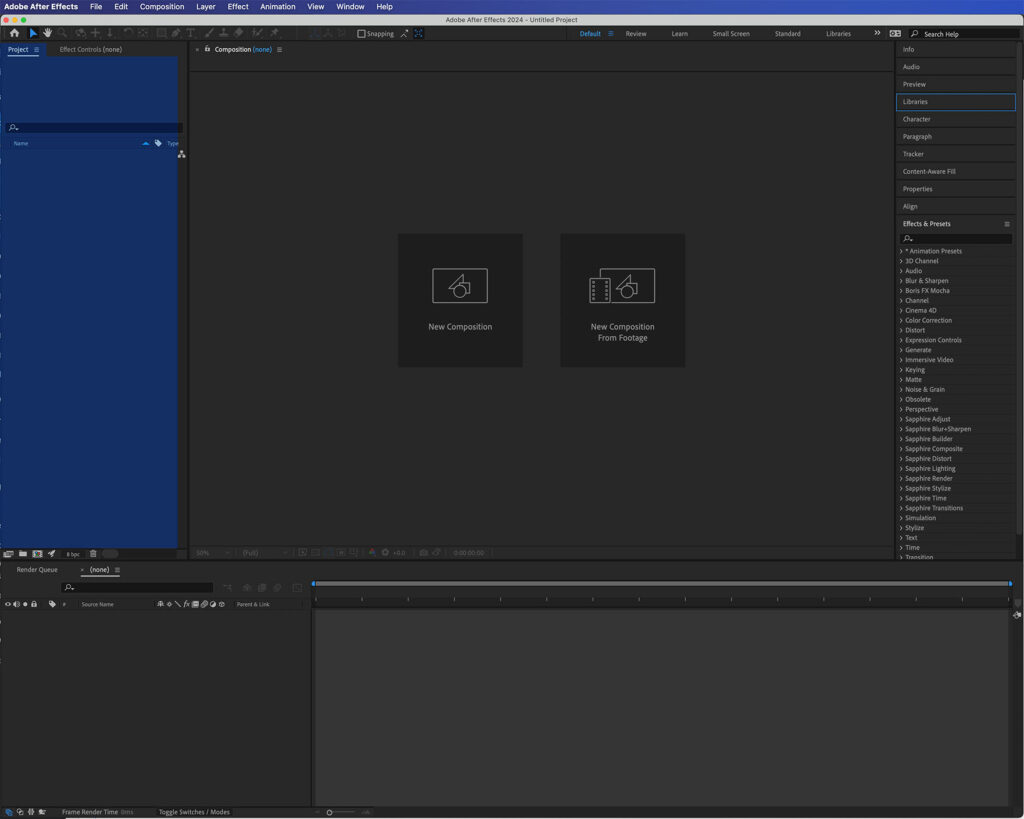
Task: Click the timeline zoom slider handle
Action: (x=330, y=812)
